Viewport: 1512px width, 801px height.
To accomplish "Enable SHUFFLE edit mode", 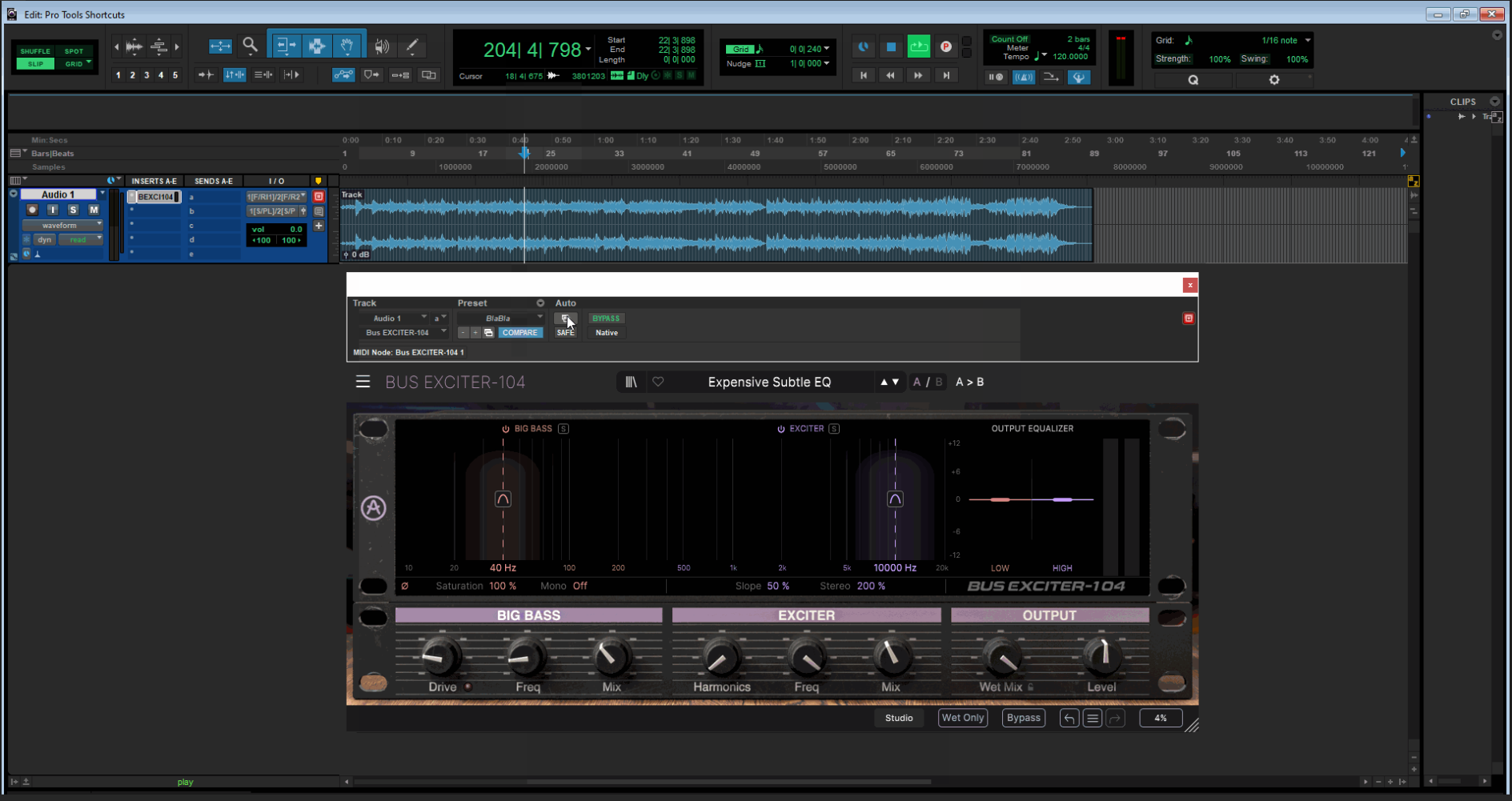I will click(35, 51).
